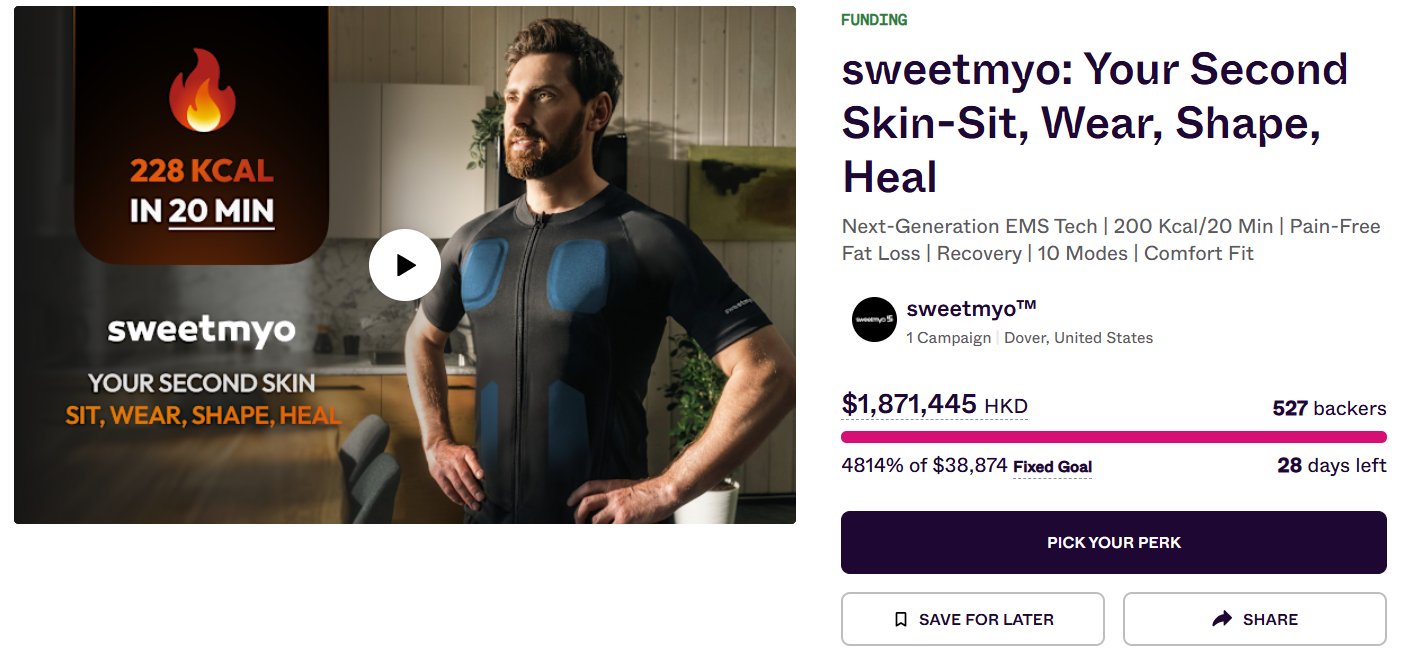Image resolution: width=1411 pixels, height=651 pixels.
Task: Click the bookmark icon in Save for Later
Action: click(x=901, y=620)
